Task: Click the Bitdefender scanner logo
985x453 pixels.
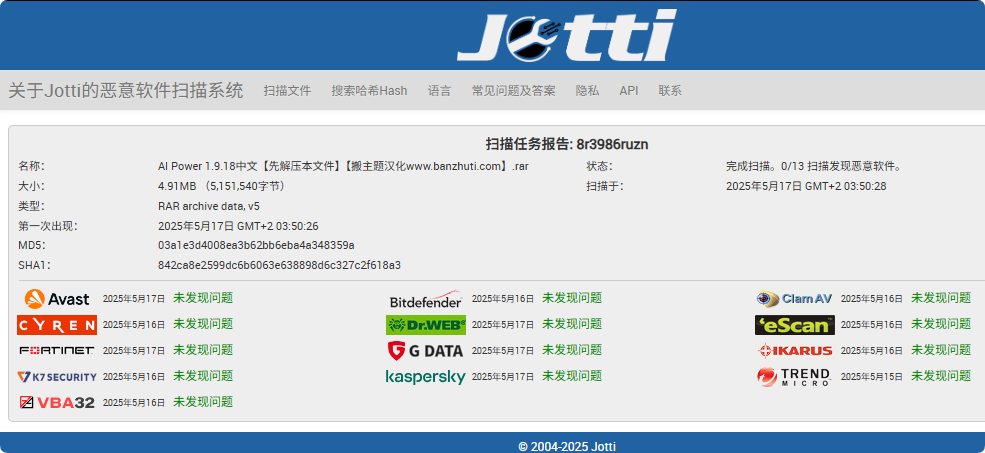Action: click(426, 299)
